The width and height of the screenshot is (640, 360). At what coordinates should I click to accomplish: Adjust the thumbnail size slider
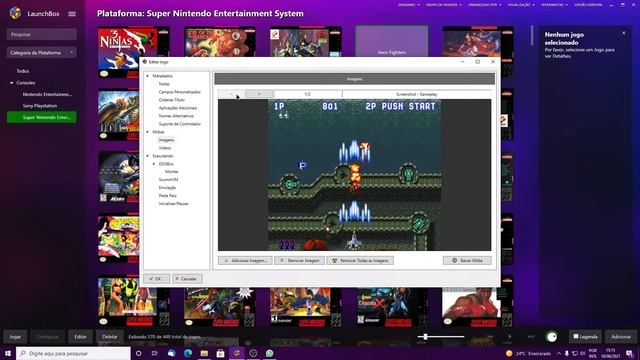pos(441,337)
